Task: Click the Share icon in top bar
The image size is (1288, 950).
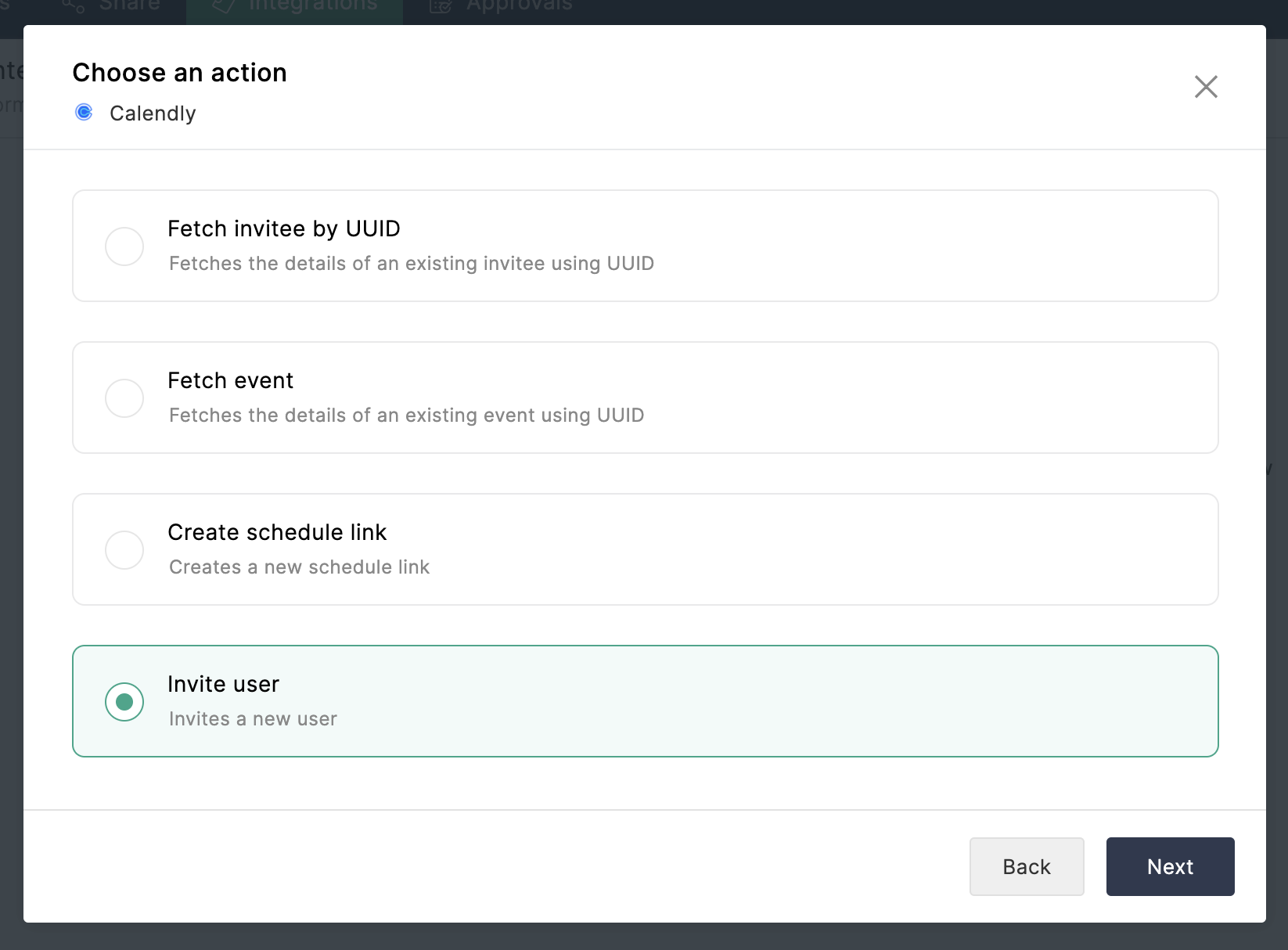Action: point(74,6)
